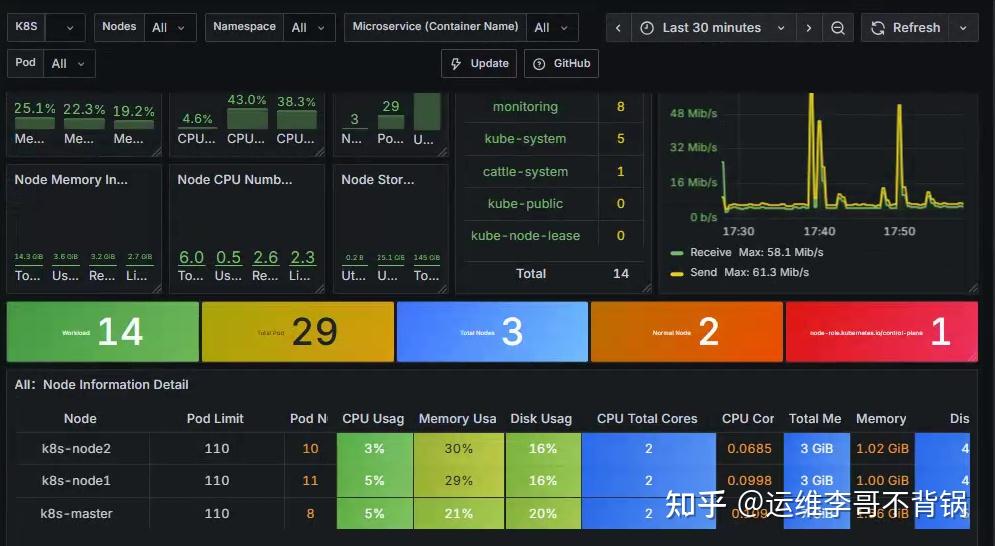
Task: Go to previous time range arrow
Action: tap(619, 28)
